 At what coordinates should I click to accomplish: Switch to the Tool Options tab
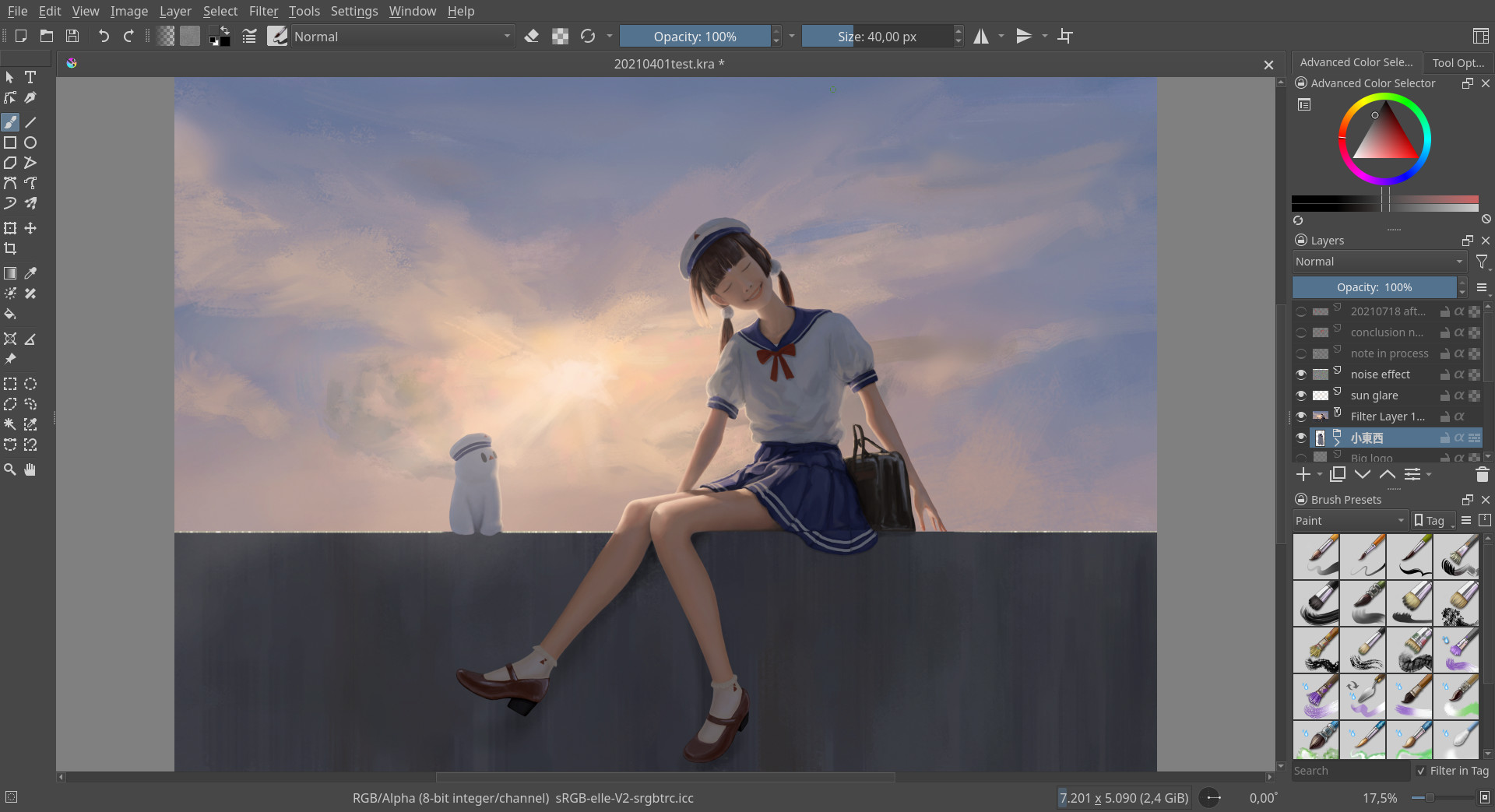coord(1457,62)
